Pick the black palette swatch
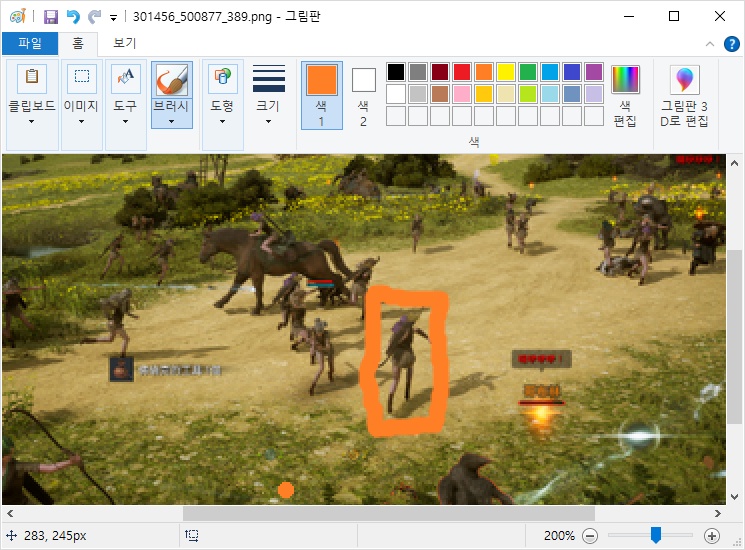745x550 pixels. pos(396,72)
